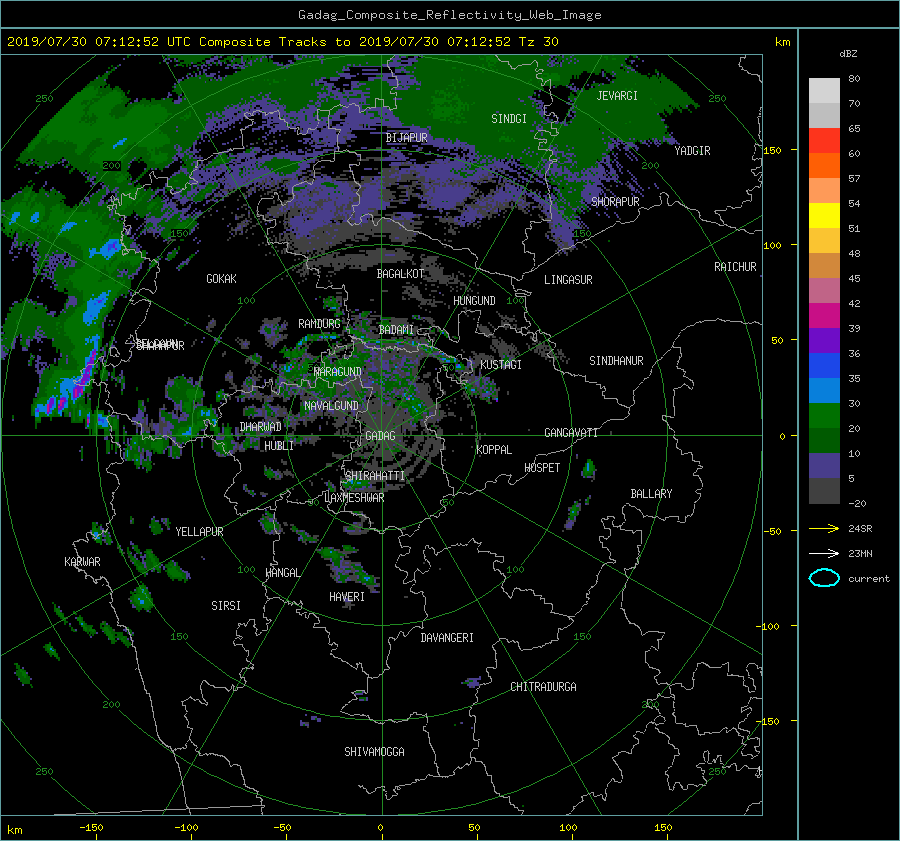Screen dimensions: 900x841
Task: Click the LINGASUR city label
Action: [568, 280]
